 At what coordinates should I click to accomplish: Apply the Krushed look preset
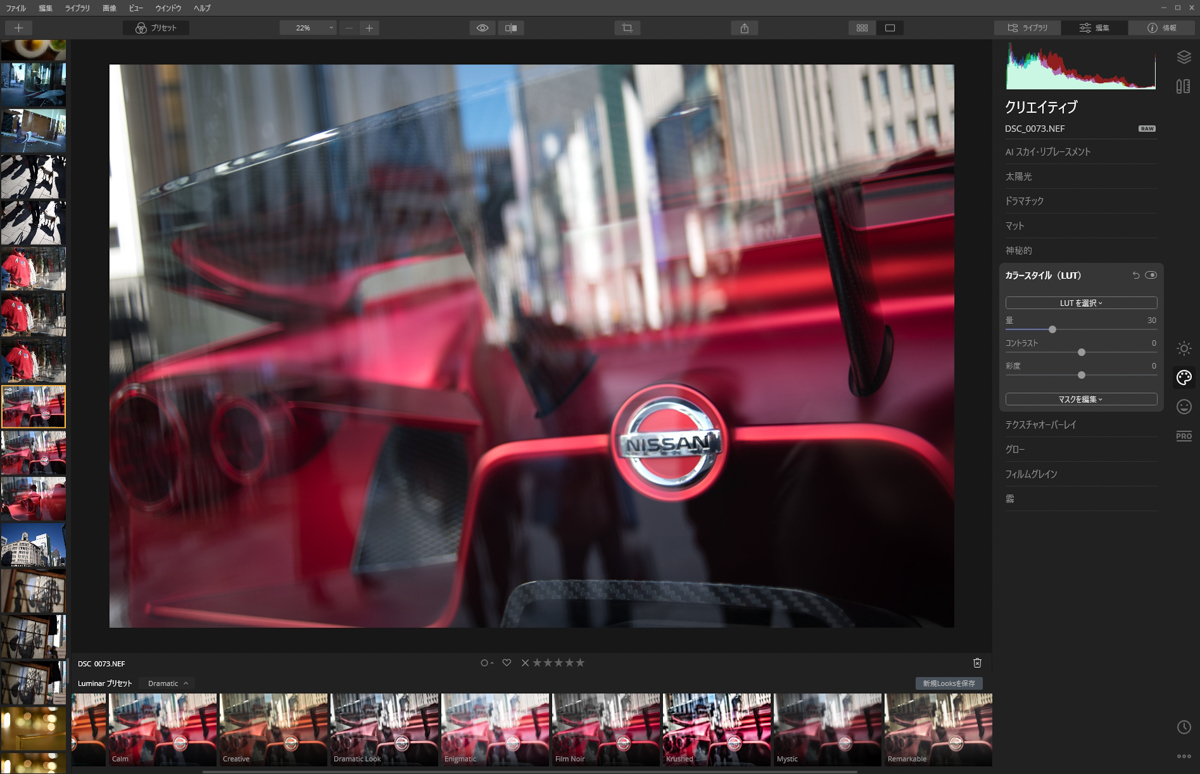click(717, 730)
